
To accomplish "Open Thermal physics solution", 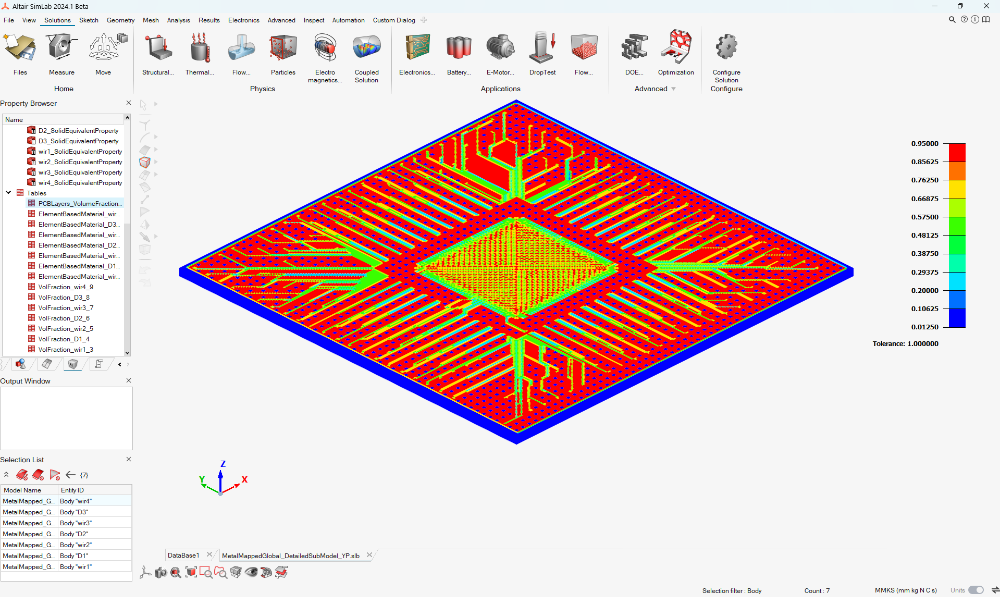I will coord(200,54).
